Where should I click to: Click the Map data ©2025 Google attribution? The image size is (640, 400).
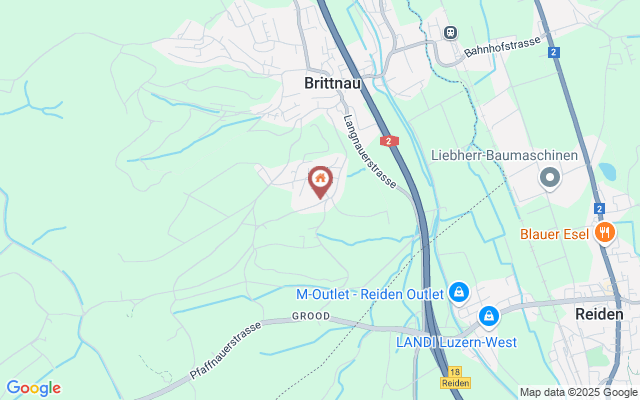tap(579, 393)
